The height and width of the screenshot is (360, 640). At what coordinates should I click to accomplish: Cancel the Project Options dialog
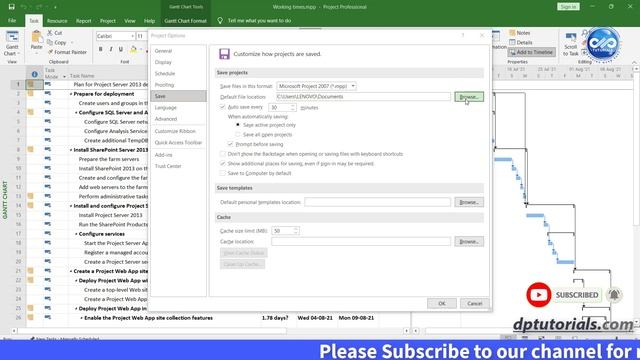click(x=474, y=303)
